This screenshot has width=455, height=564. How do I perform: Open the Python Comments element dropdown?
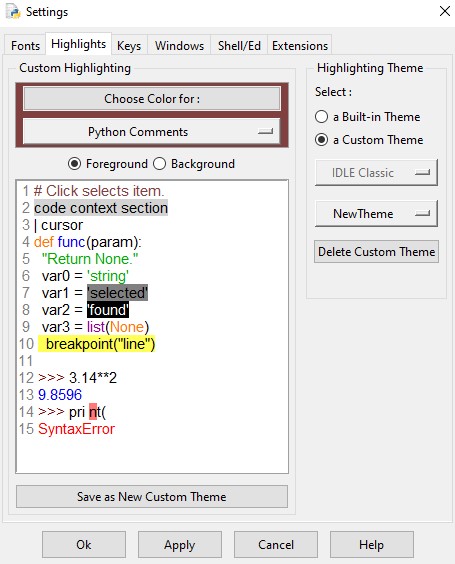[151, 132]
